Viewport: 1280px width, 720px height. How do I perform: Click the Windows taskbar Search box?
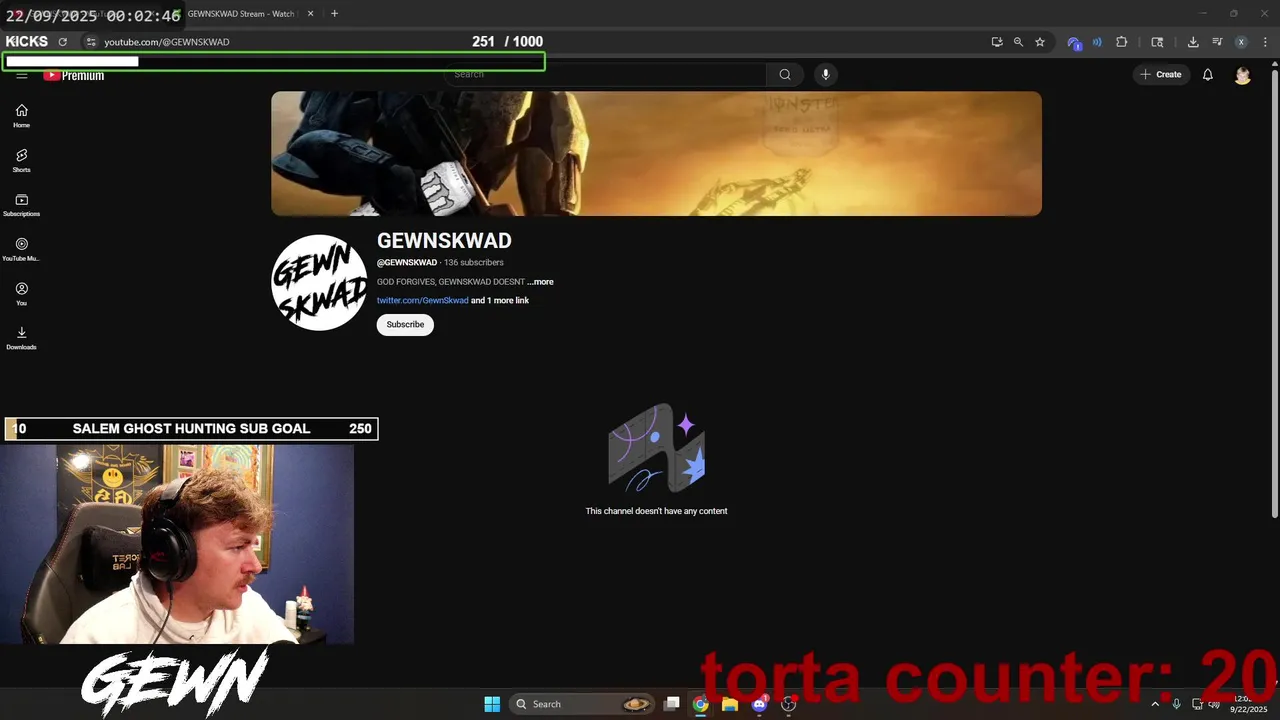582,704
